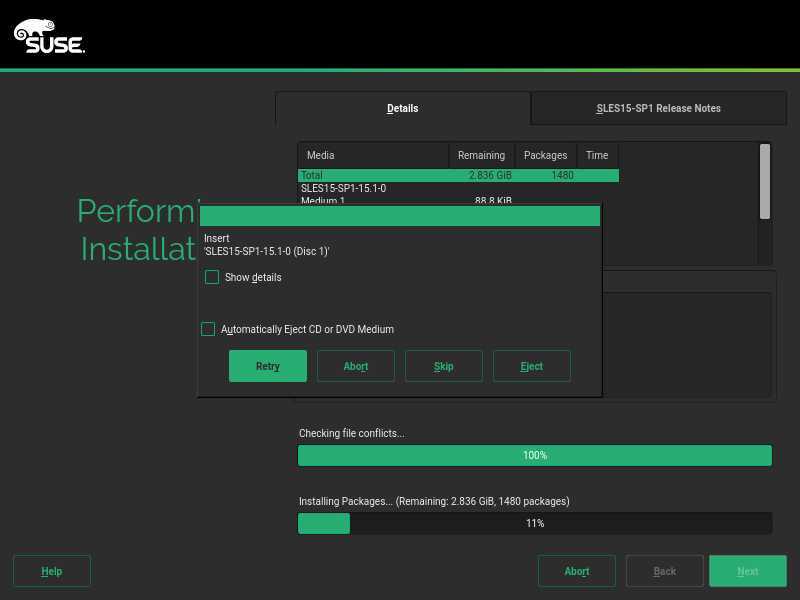
Task: Click Abort in the insert disc dialog
Action: tap(356, 366)
